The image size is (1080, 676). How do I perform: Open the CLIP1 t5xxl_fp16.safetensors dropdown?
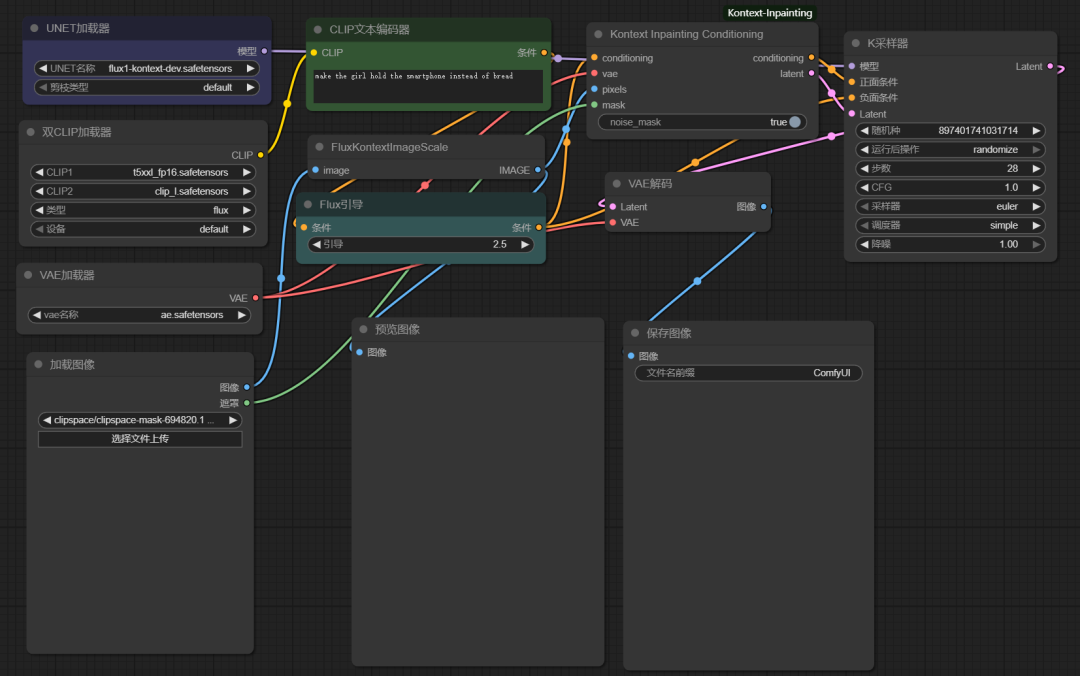tap(143, 172)
